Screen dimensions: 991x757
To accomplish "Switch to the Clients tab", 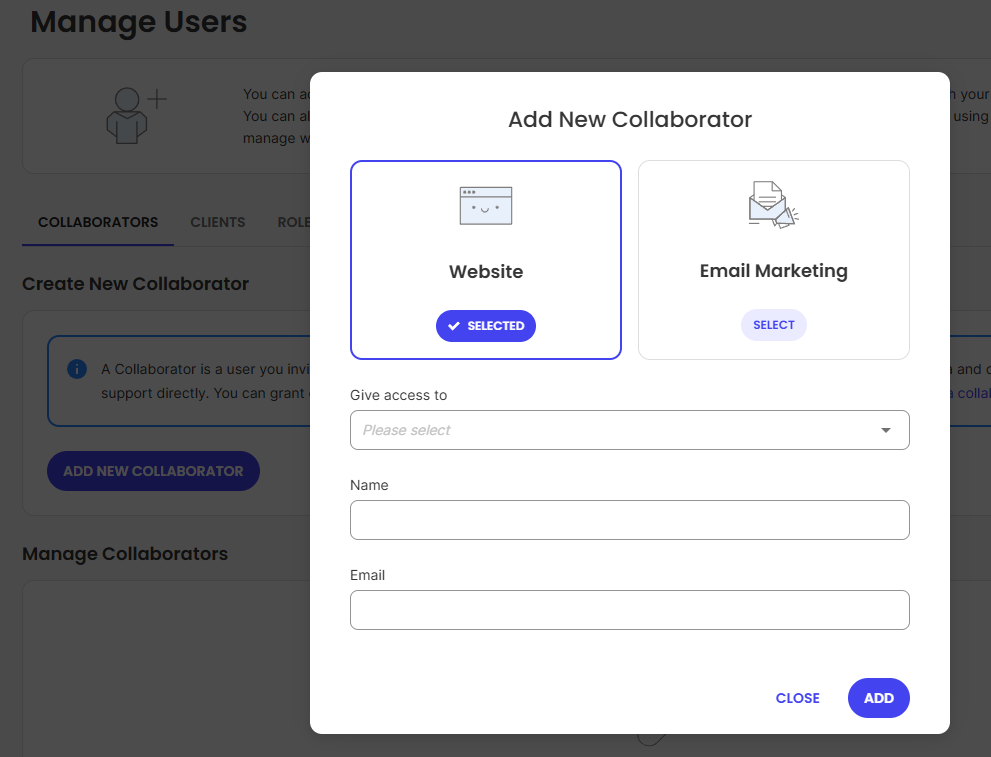I will (217, 222).
